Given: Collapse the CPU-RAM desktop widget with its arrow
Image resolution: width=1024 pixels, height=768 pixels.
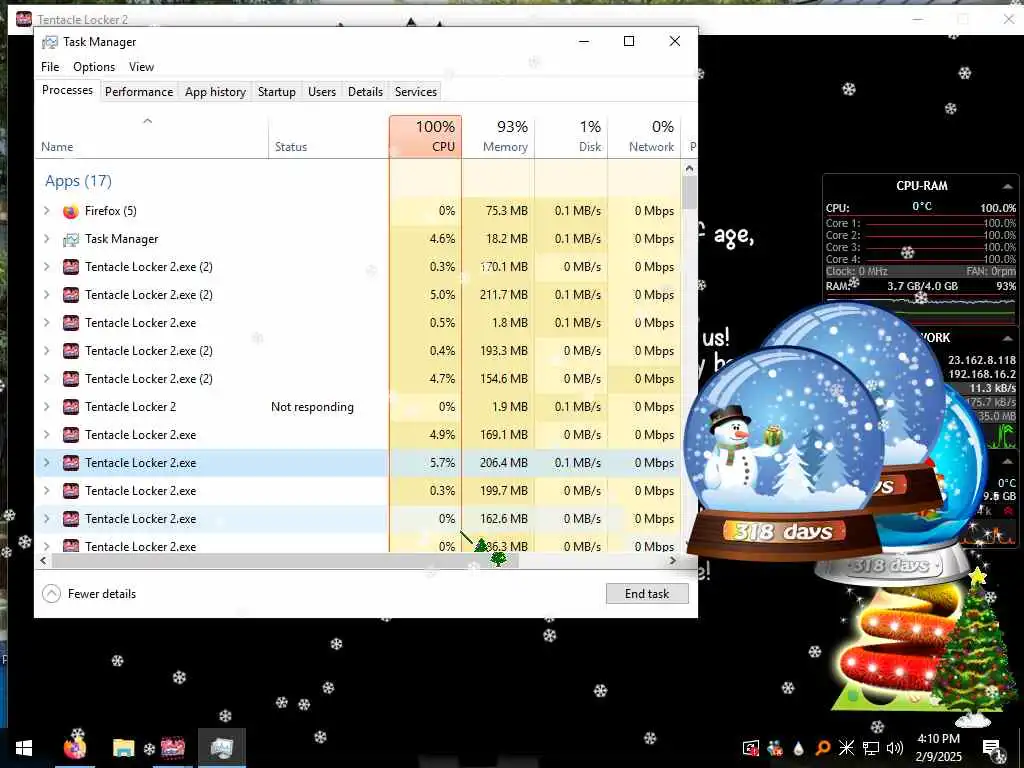Looking at the screenshot, I should point(1008,187).
